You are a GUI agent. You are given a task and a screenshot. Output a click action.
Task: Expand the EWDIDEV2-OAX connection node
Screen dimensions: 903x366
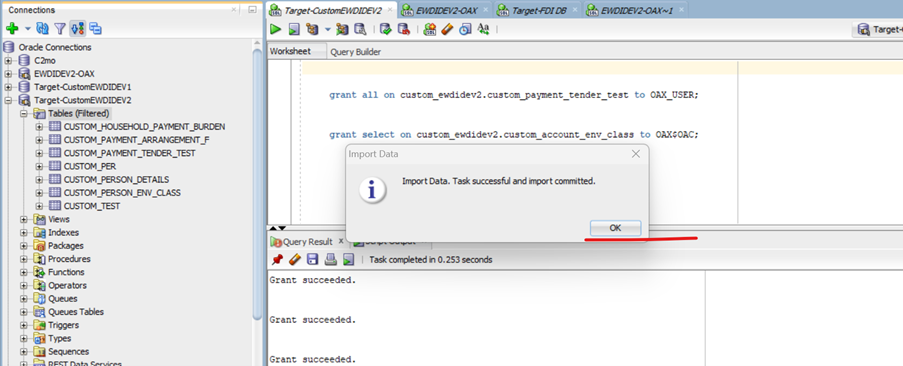pyautogui.click(x=8, y=74)
